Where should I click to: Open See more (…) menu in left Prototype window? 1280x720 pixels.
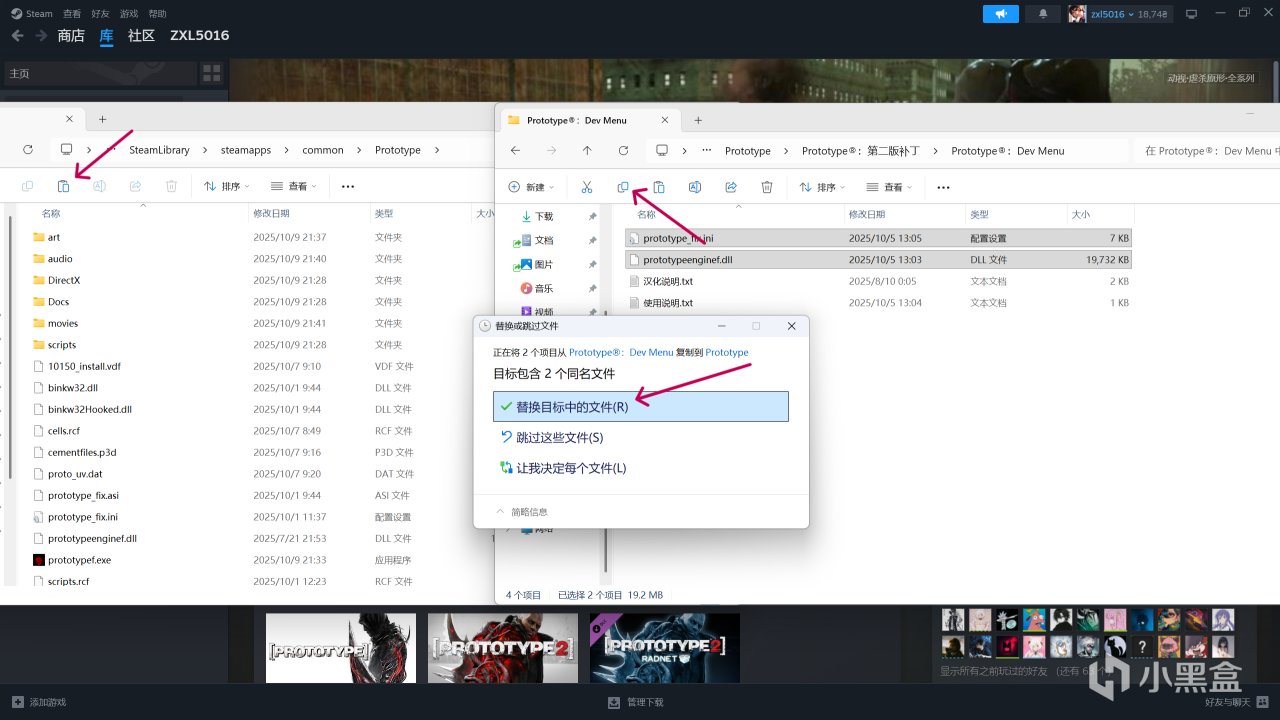(x=348, y=186)
